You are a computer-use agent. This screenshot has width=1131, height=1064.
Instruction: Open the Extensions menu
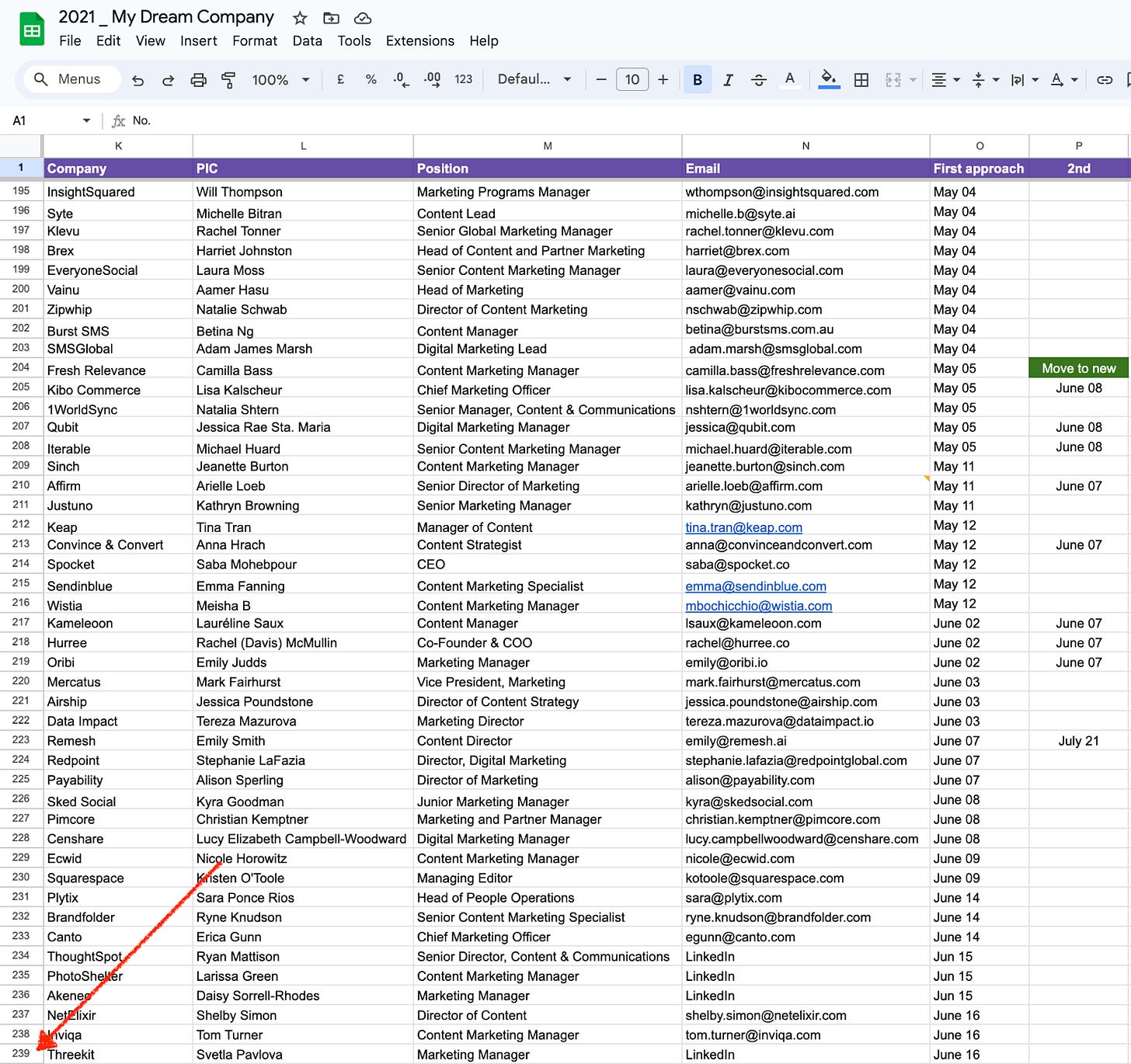[420, 41]
